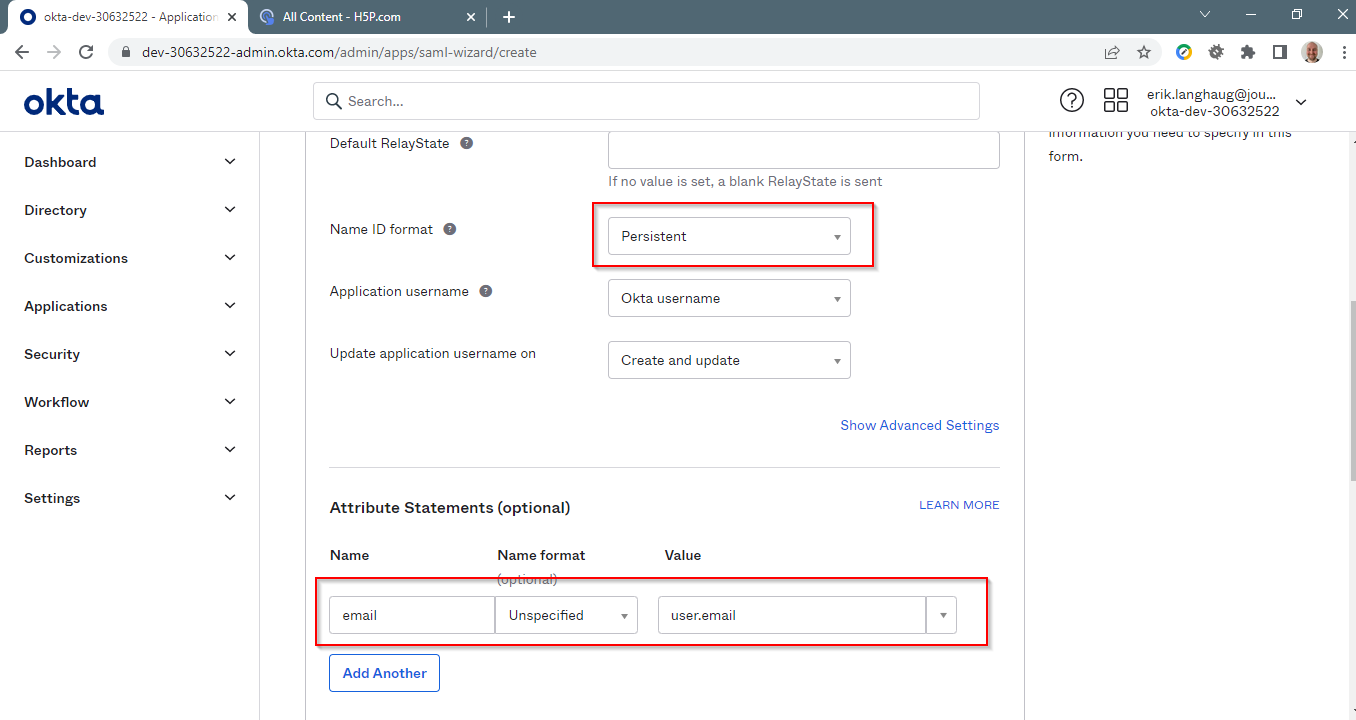Click the browser side panel icon
Viewport: 1356px width, 720px height.
pyautogui.click(x=1279, y=52)
